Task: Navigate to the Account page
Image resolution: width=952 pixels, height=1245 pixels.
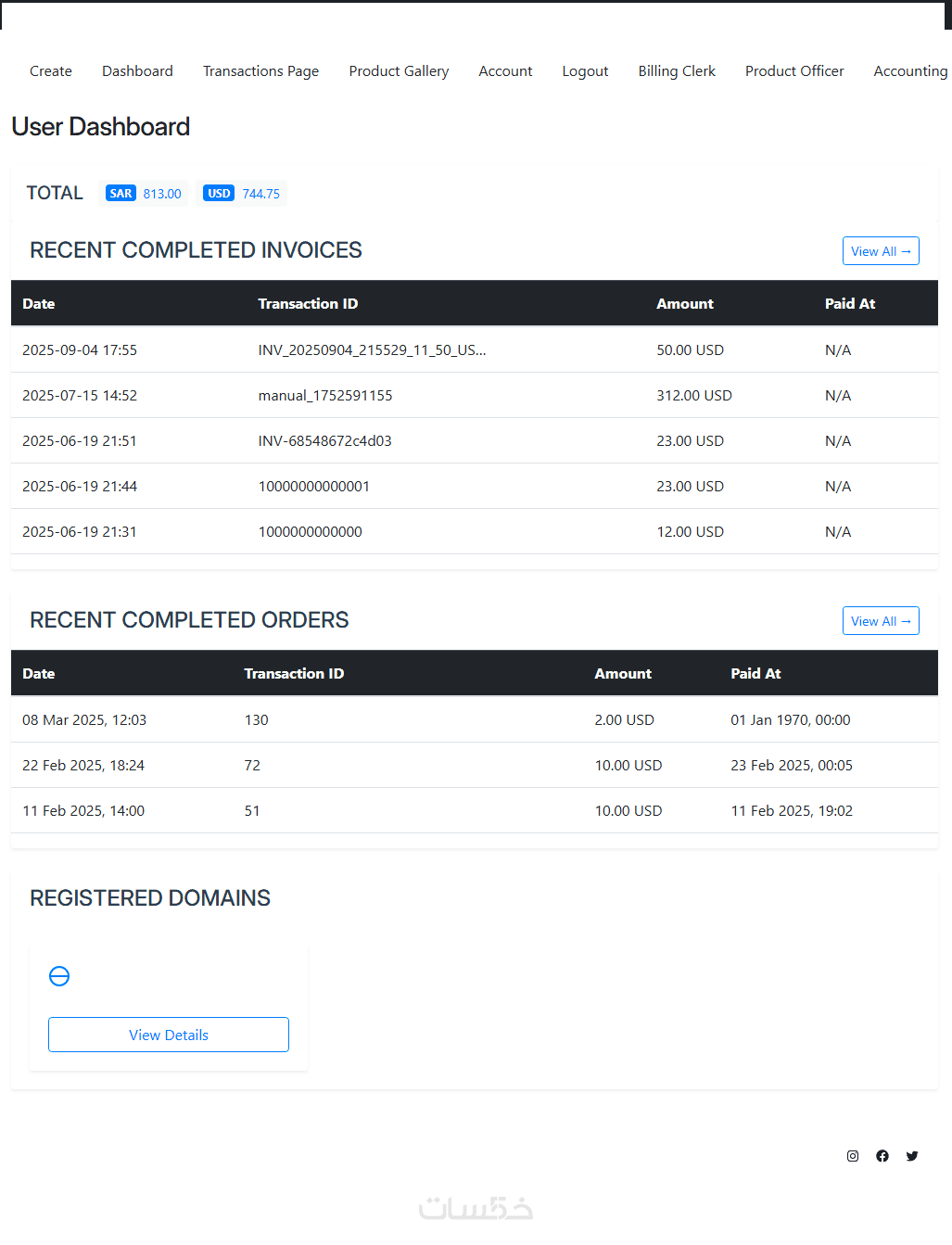Action: 505,71
